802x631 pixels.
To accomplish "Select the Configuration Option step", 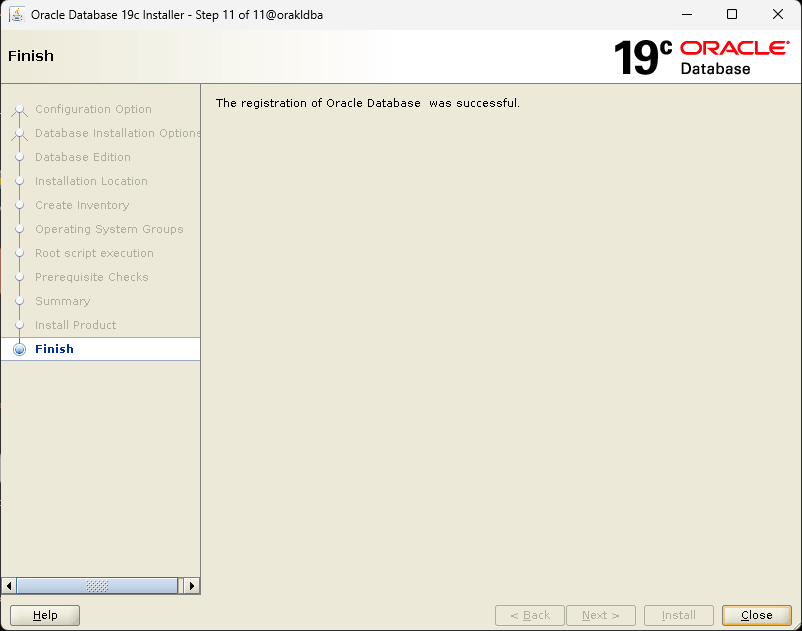I will [93, 109].
